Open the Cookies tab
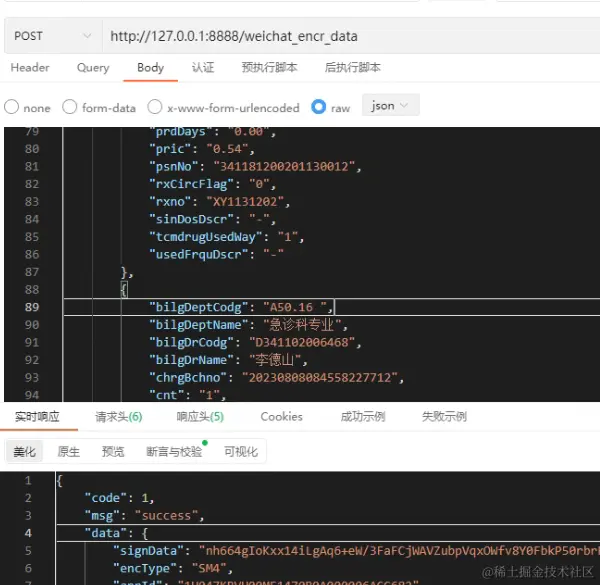 (281, 417)
